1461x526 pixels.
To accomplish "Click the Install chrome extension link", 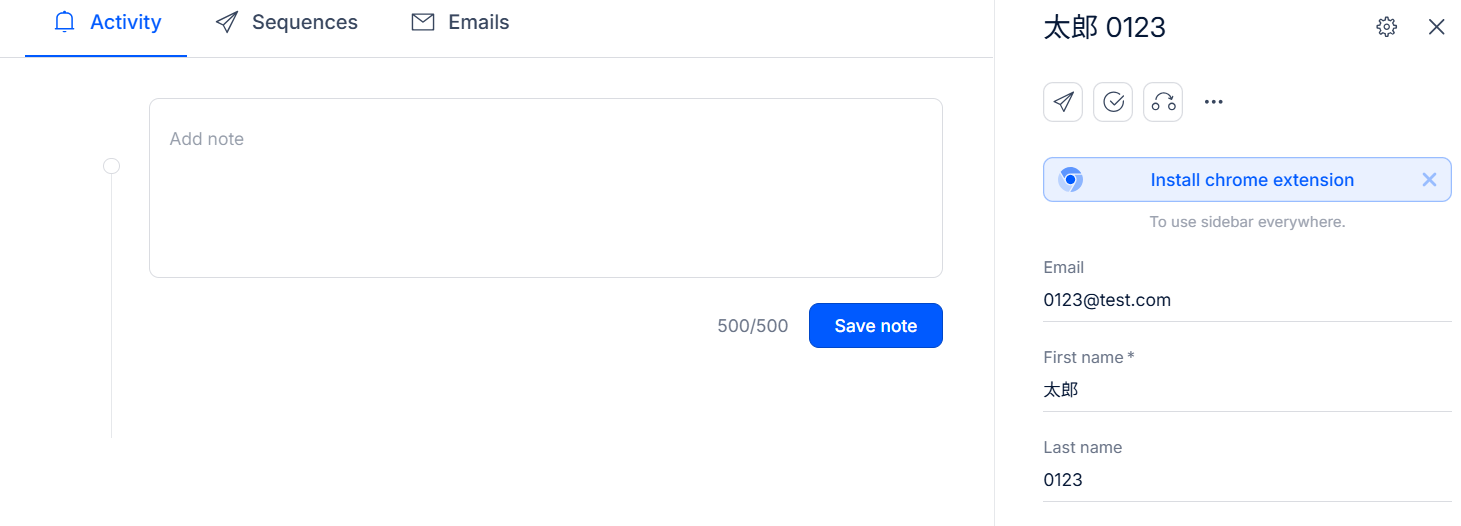I will click(x=1252, y=180).
